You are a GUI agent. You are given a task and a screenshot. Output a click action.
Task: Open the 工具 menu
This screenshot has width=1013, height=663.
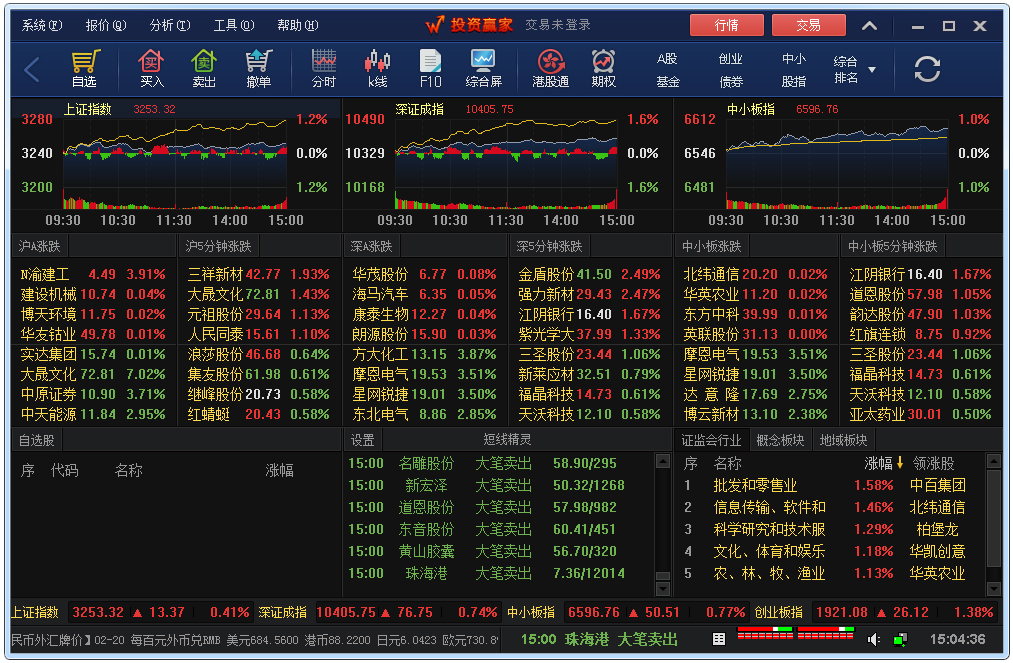pyautogui.click(x=234, y=25)
